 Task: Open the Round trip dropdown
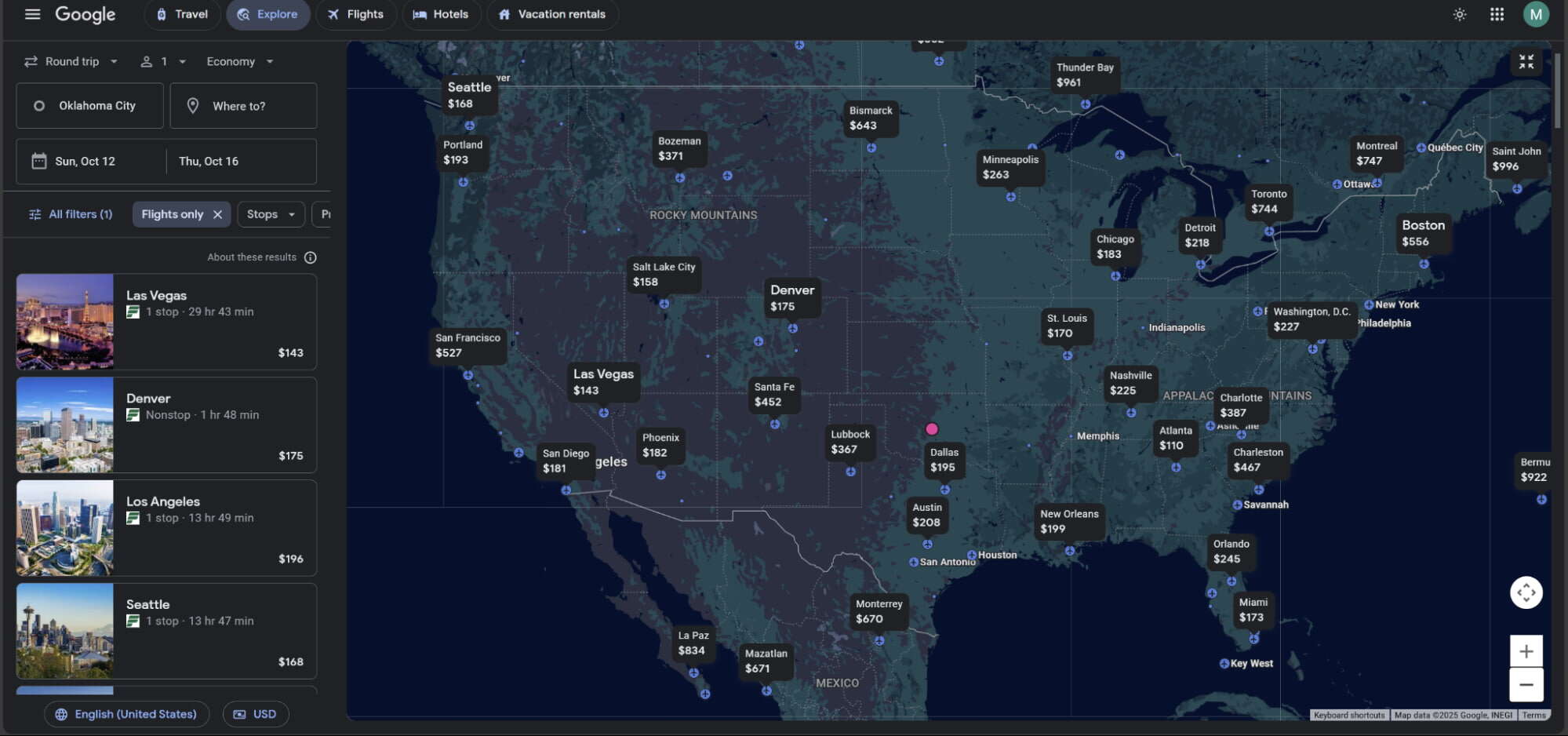pos(71,60)
